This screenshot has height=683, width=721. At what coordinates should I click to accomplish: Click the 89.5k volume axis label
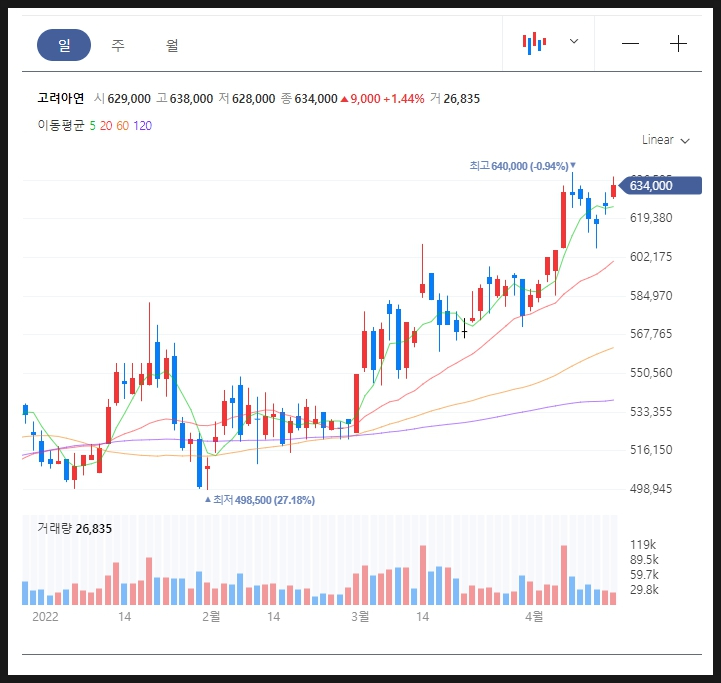(644, 559)
